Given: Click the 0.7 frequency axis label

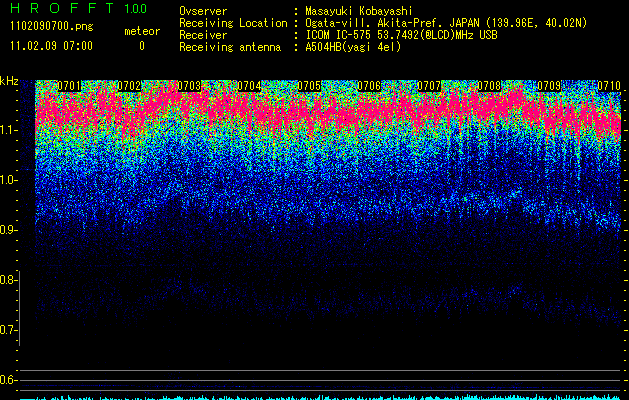Looking at the screenshot, I should point(9,330).
